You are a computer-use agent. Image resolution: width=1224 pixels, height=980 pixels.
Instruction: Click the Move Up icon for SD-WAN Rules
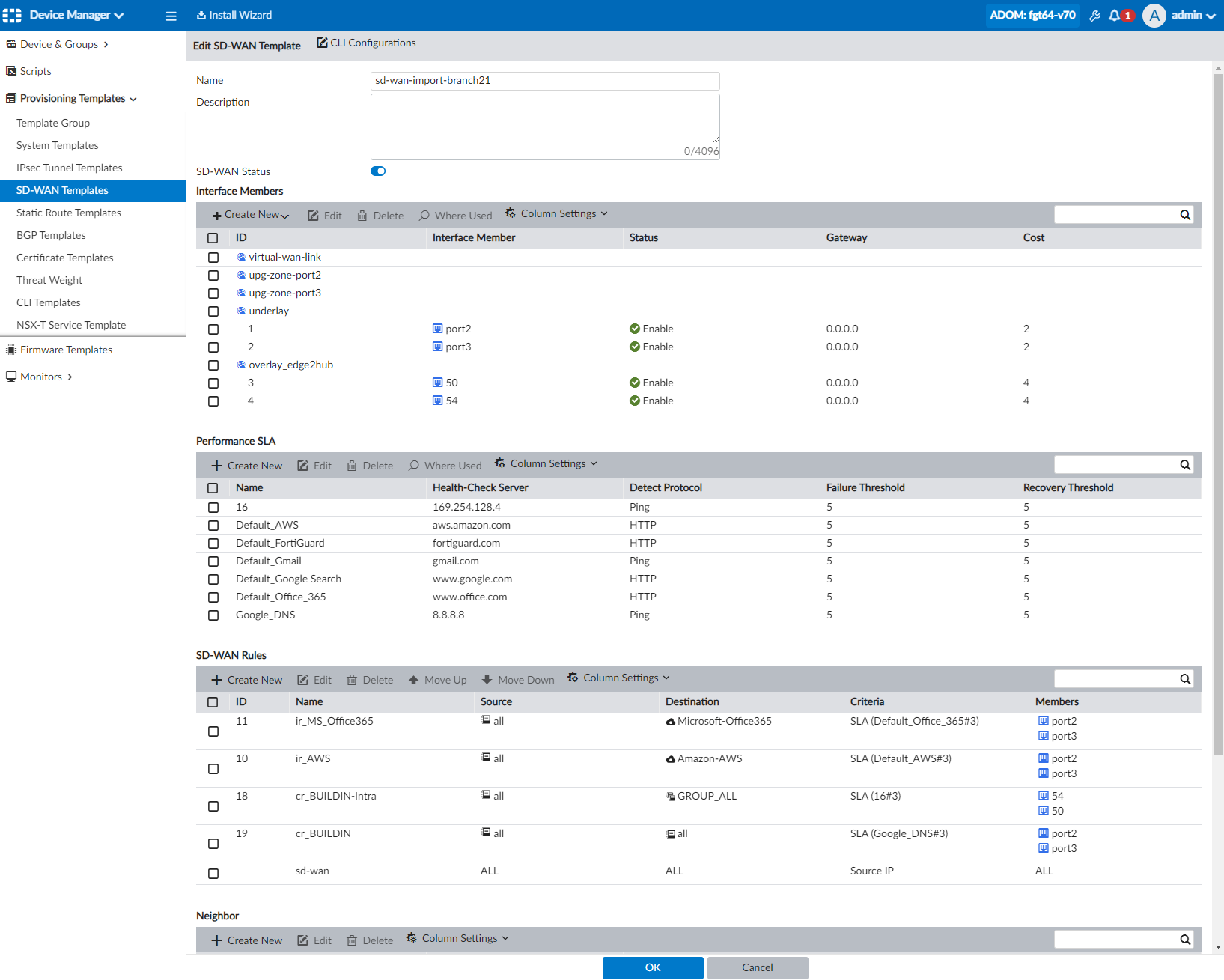(437, 679)
